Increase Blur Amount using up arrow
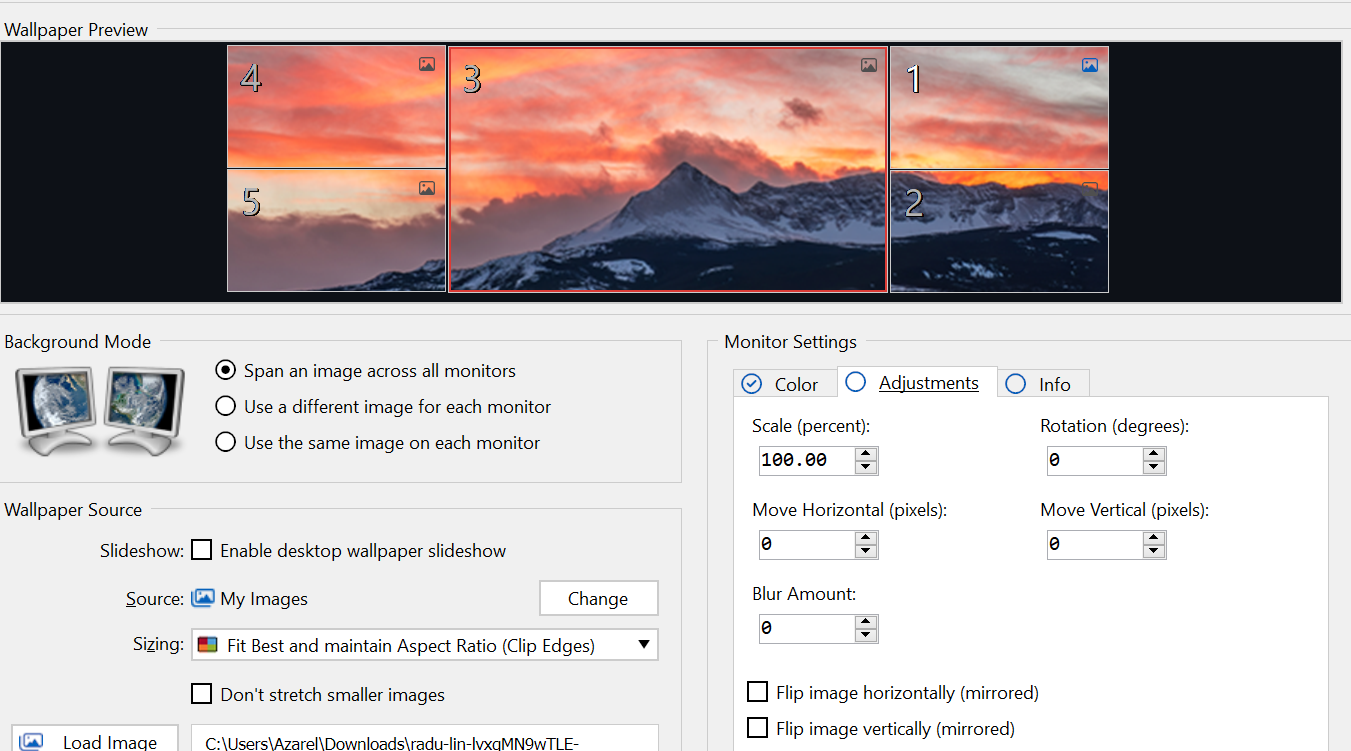The height and width of the screenshot is (751, 1351). 866,622
